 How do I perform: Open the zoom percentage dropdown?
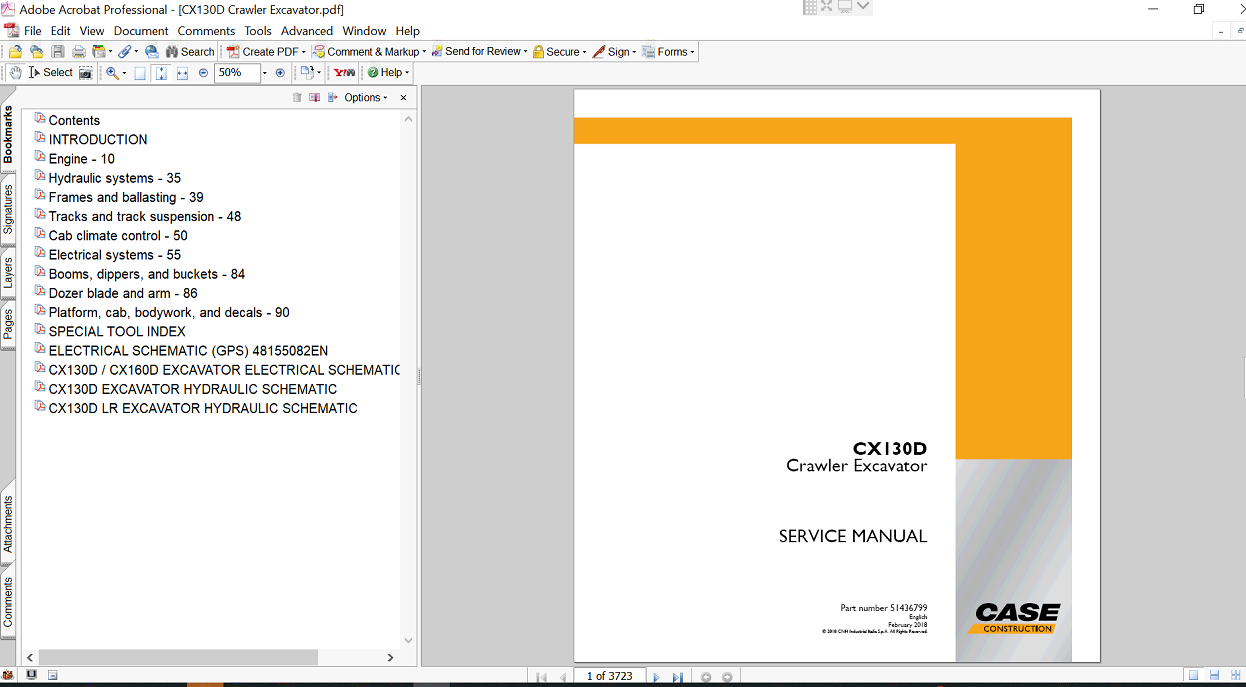(265, 73)
